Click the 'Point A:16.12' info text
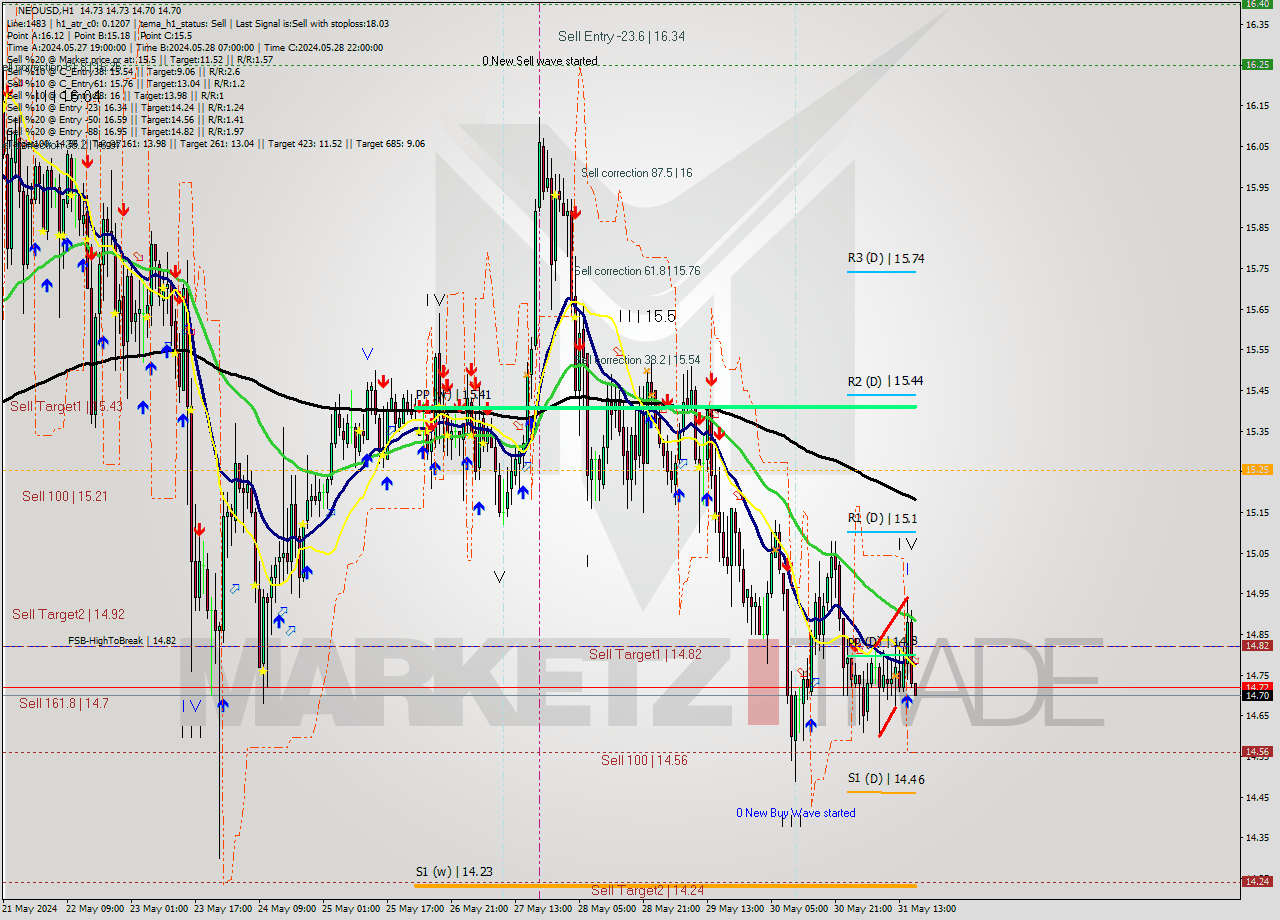Image resolution: width=1280 pixels, height=920 pixels. (x=34, y=35)
